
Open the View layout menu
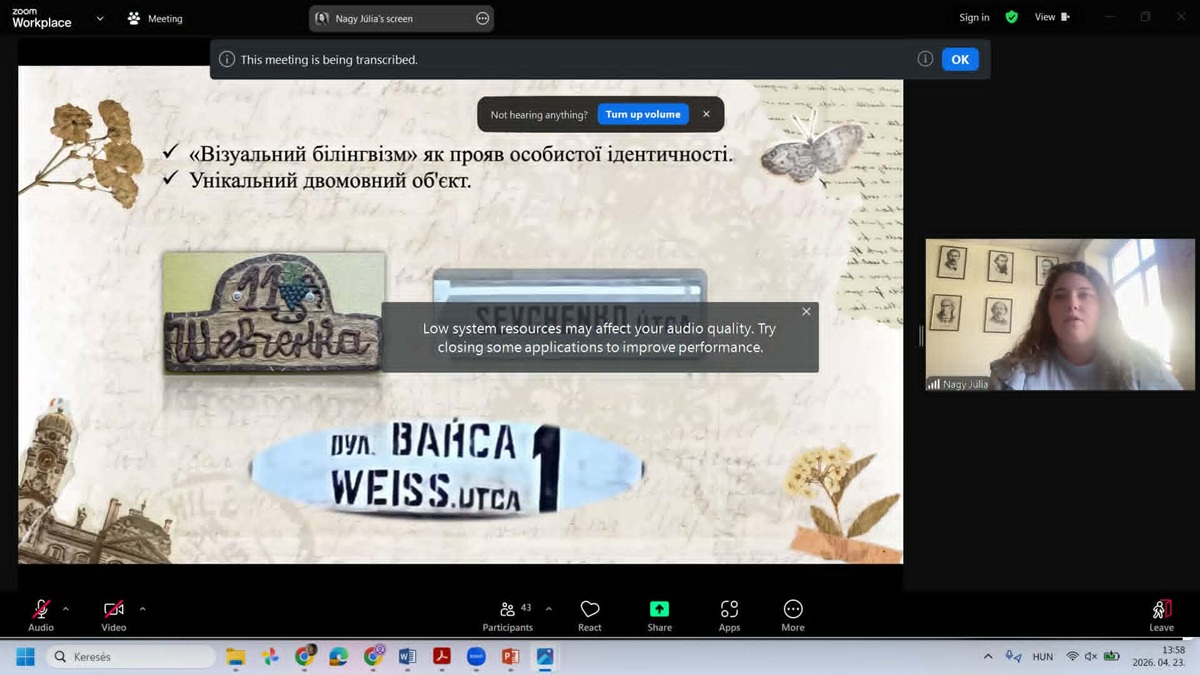(1051, 17)
